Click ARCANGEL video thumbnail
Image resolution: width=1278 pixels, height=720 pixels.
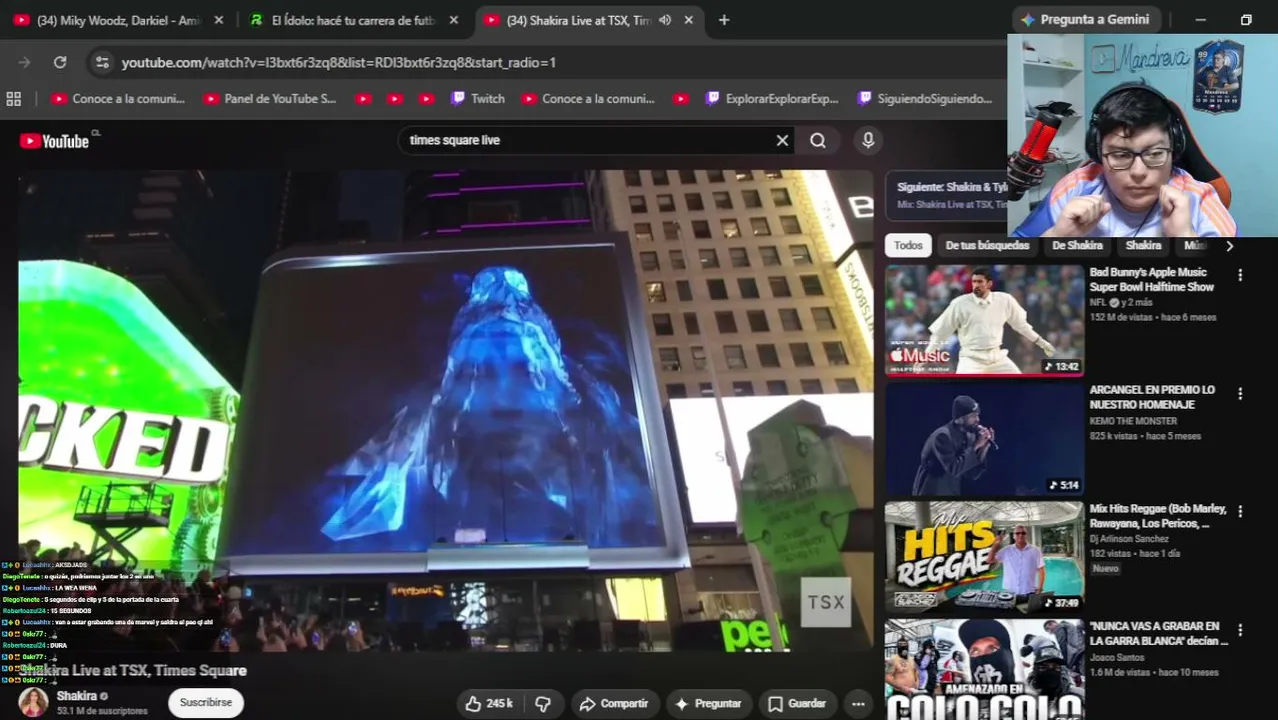[984, 438]
